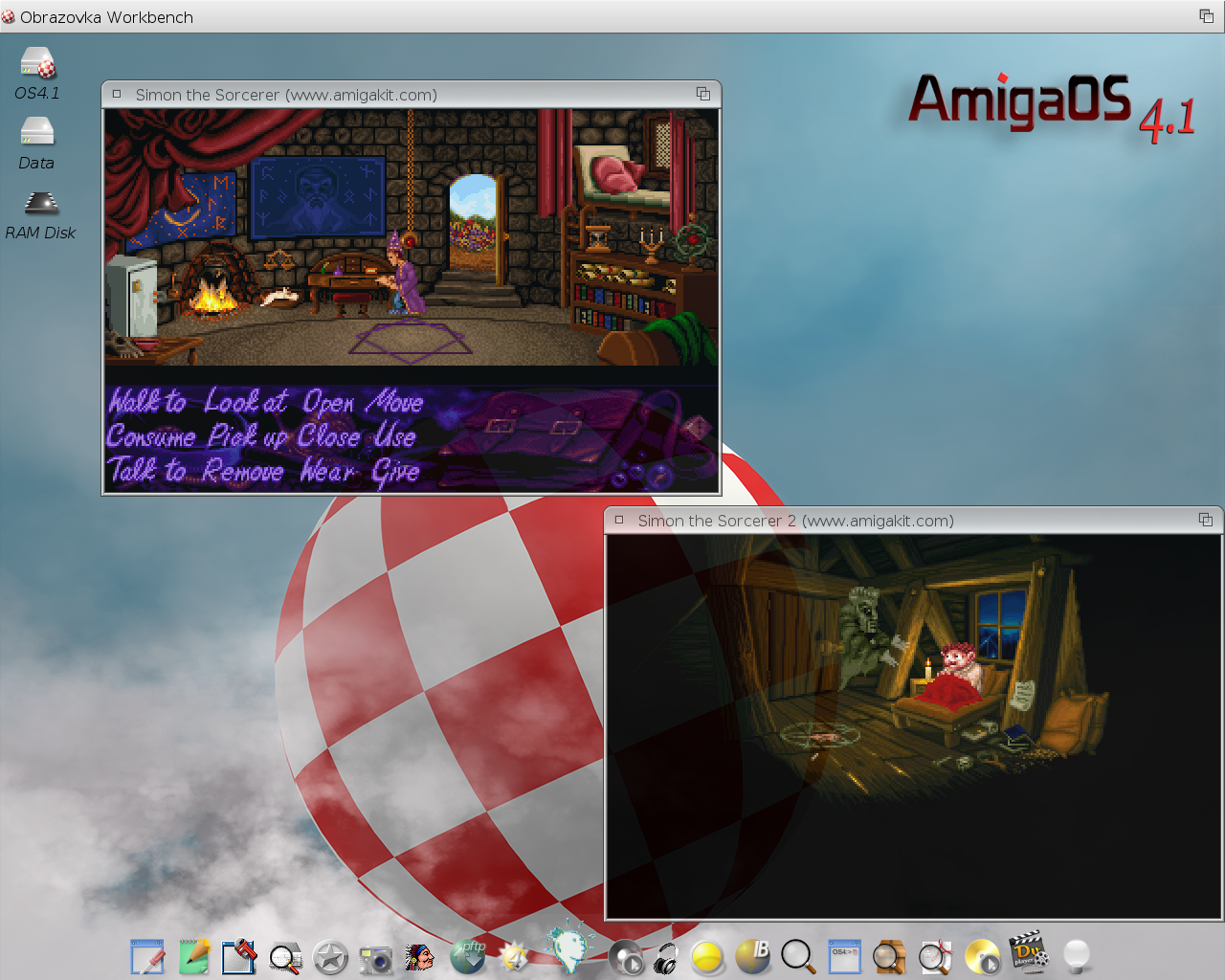Click the white refrigerator in the game scene
Viewport: 1225px width, 980px height.
[132, 295]
